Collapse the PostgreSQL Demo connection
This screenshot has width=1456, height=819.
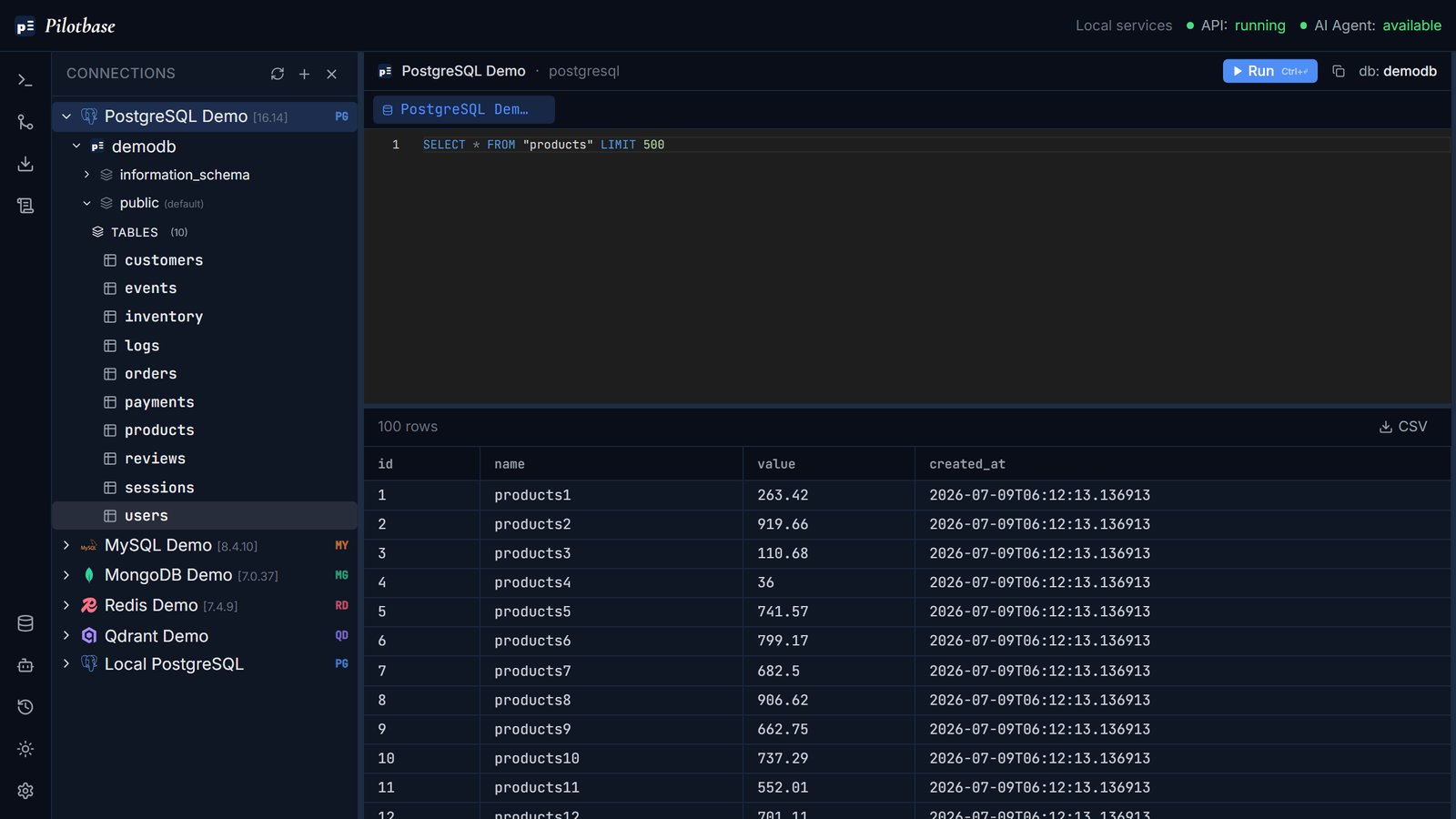[66, 116]
